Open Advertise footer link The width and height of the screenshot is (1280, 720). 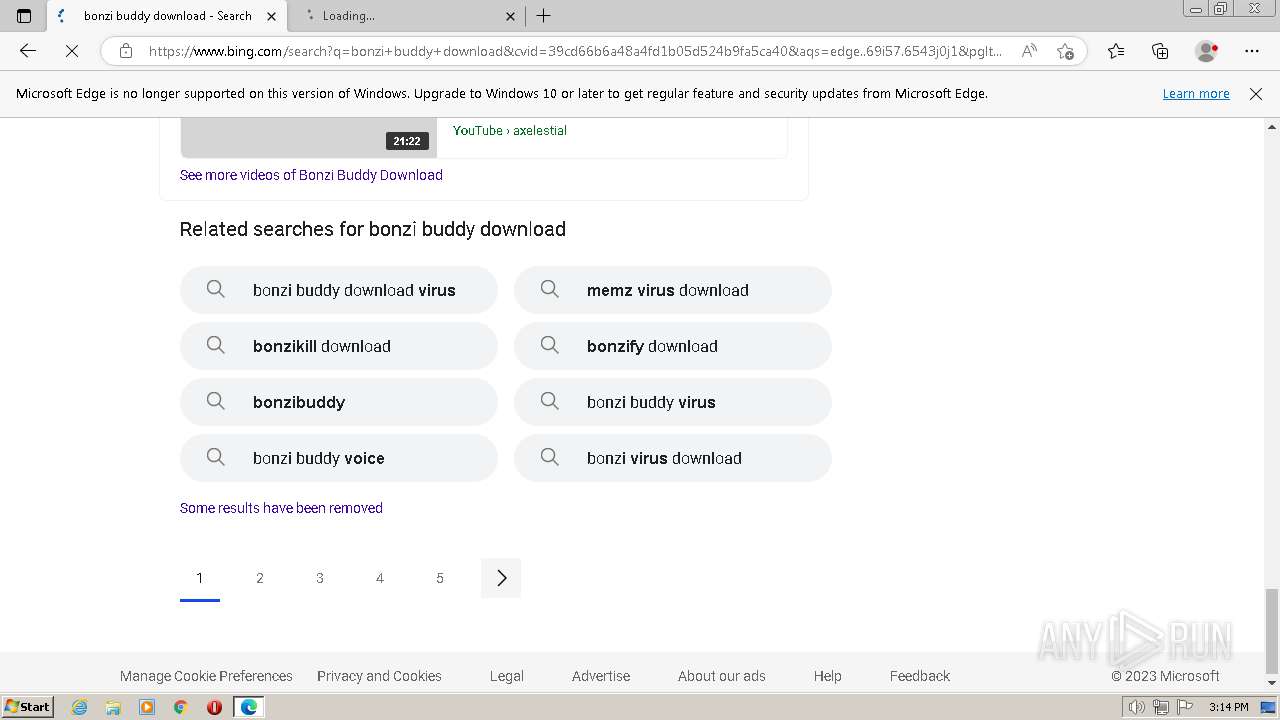click(601, 676)
